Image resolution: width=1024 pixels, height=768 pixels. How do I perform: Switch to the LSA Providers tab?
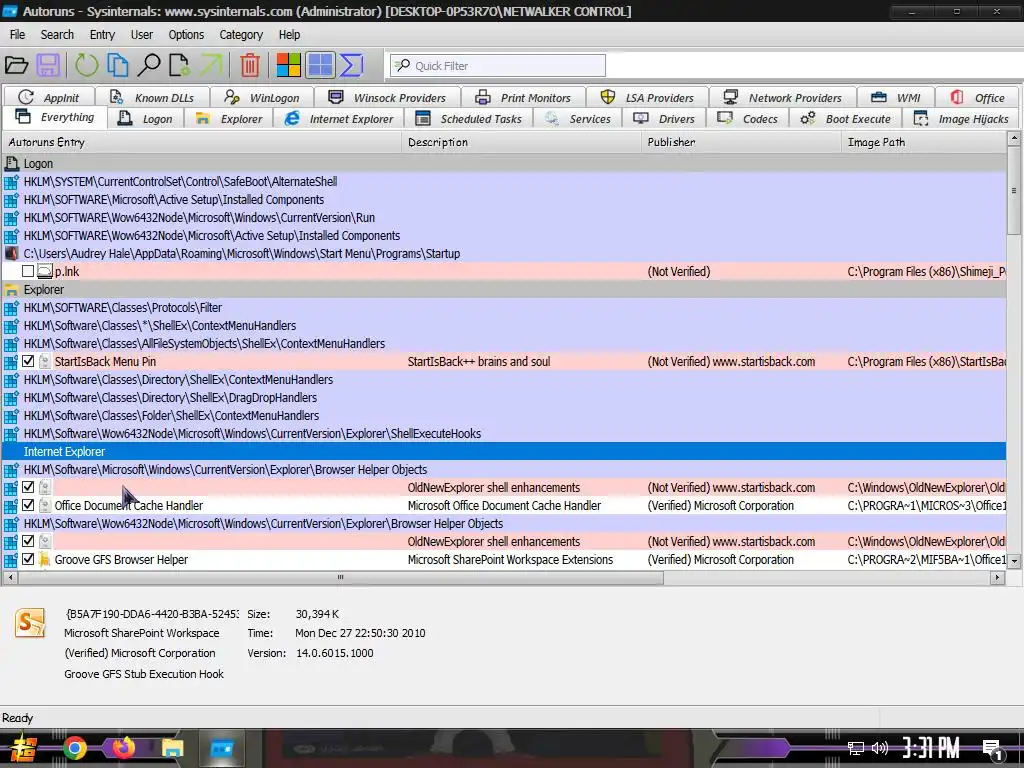click(x=647, y=97)
